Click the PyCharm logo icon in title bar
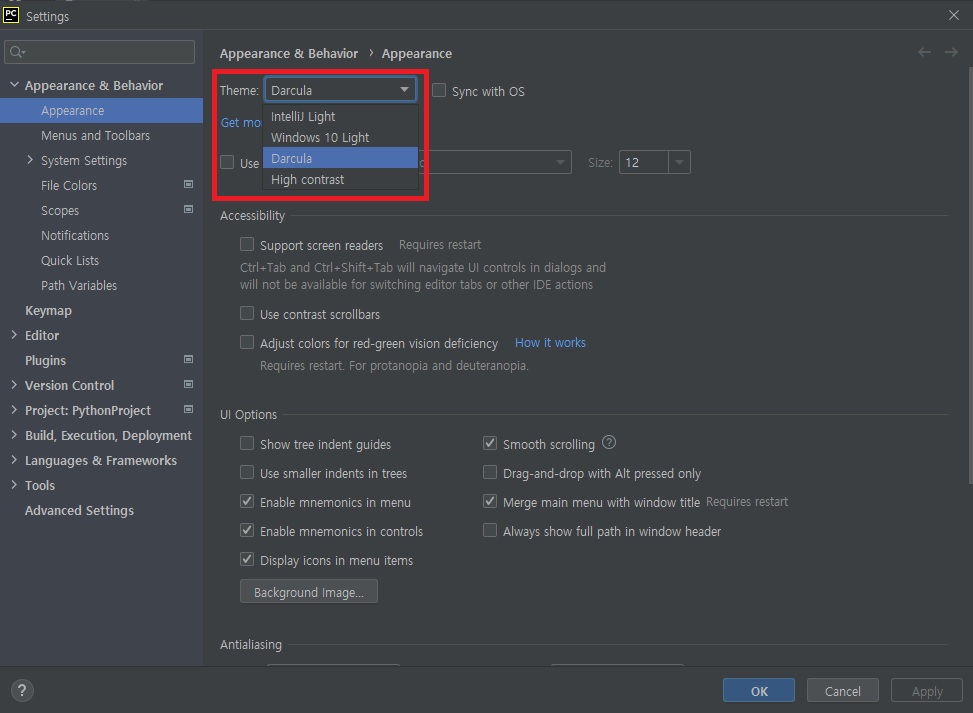The width and height of the screenshot is (973, 713). point(11,15)
